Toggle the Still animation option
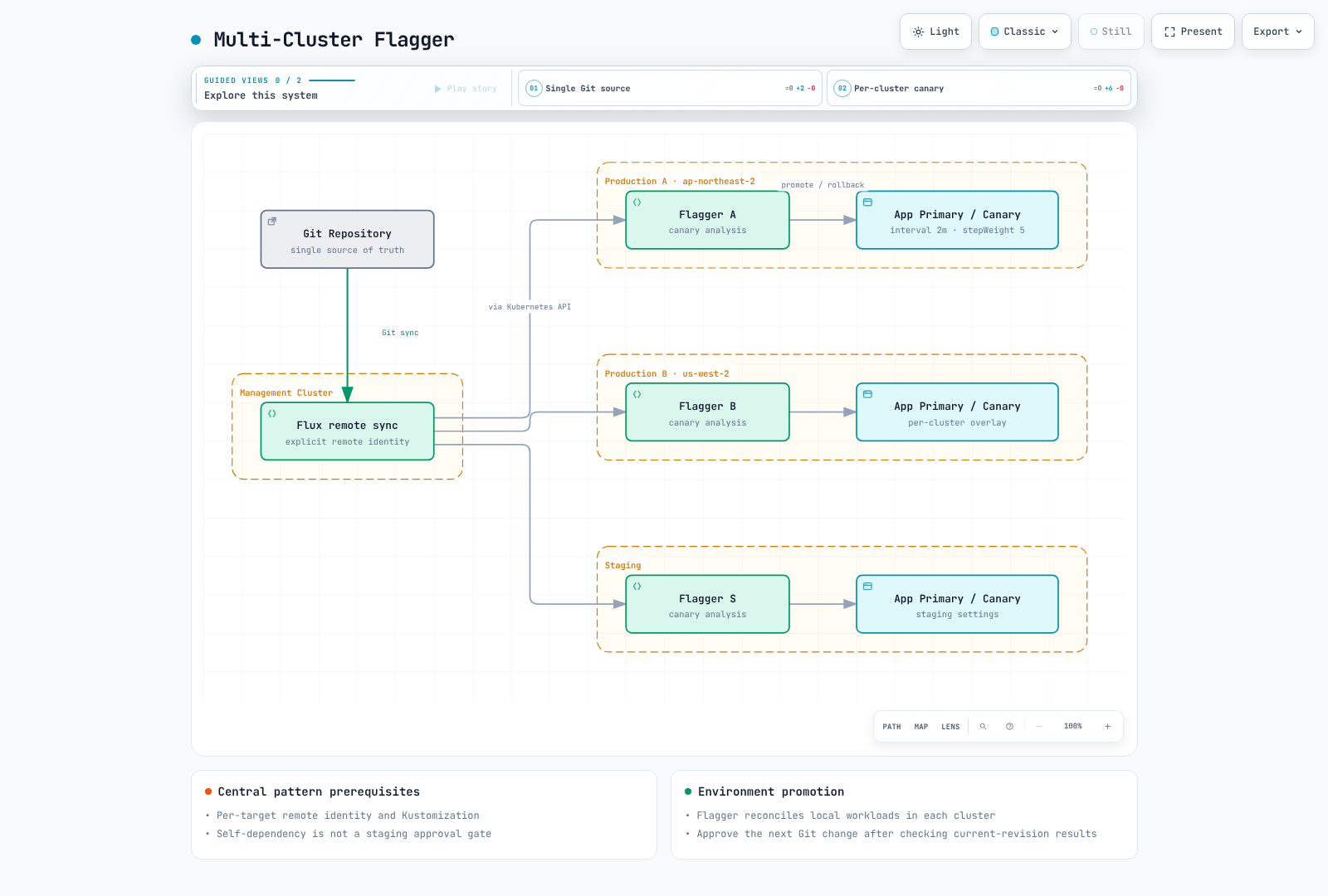The height and width of the screenshot is (896, 1328). [1111, 32]
